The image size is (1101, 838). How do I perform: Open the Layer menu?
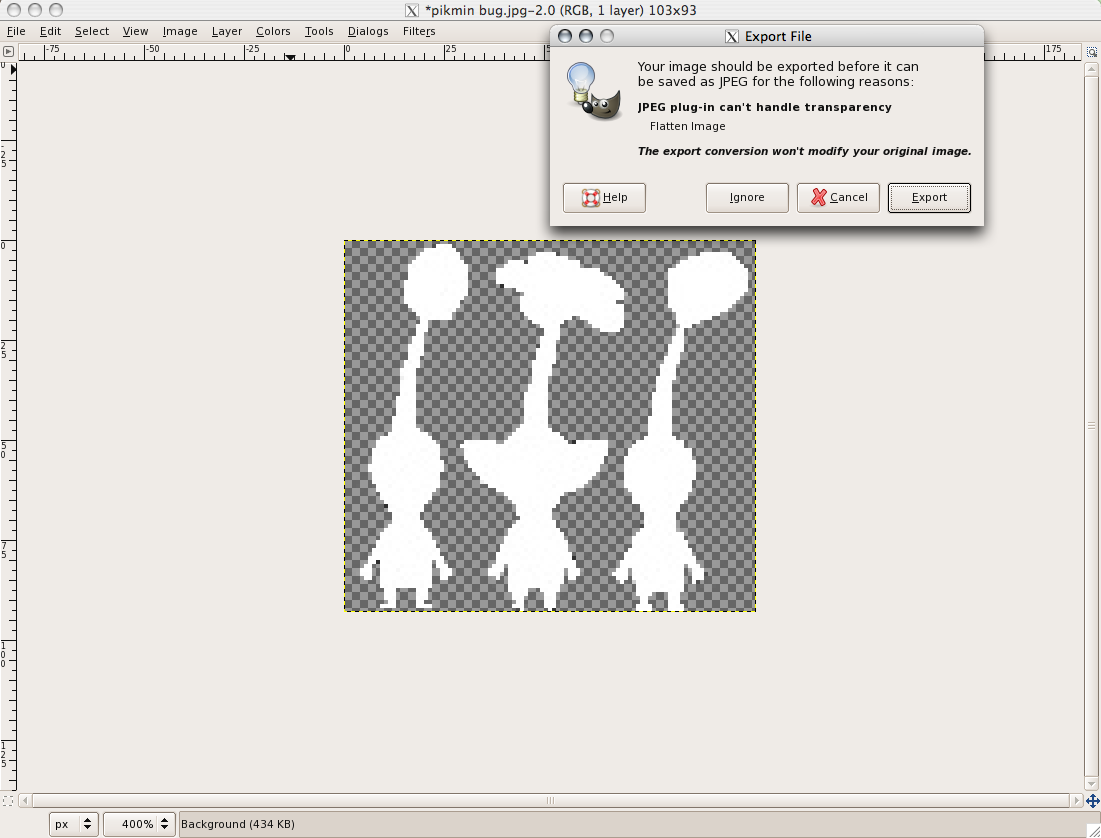(x=227, y=31)
